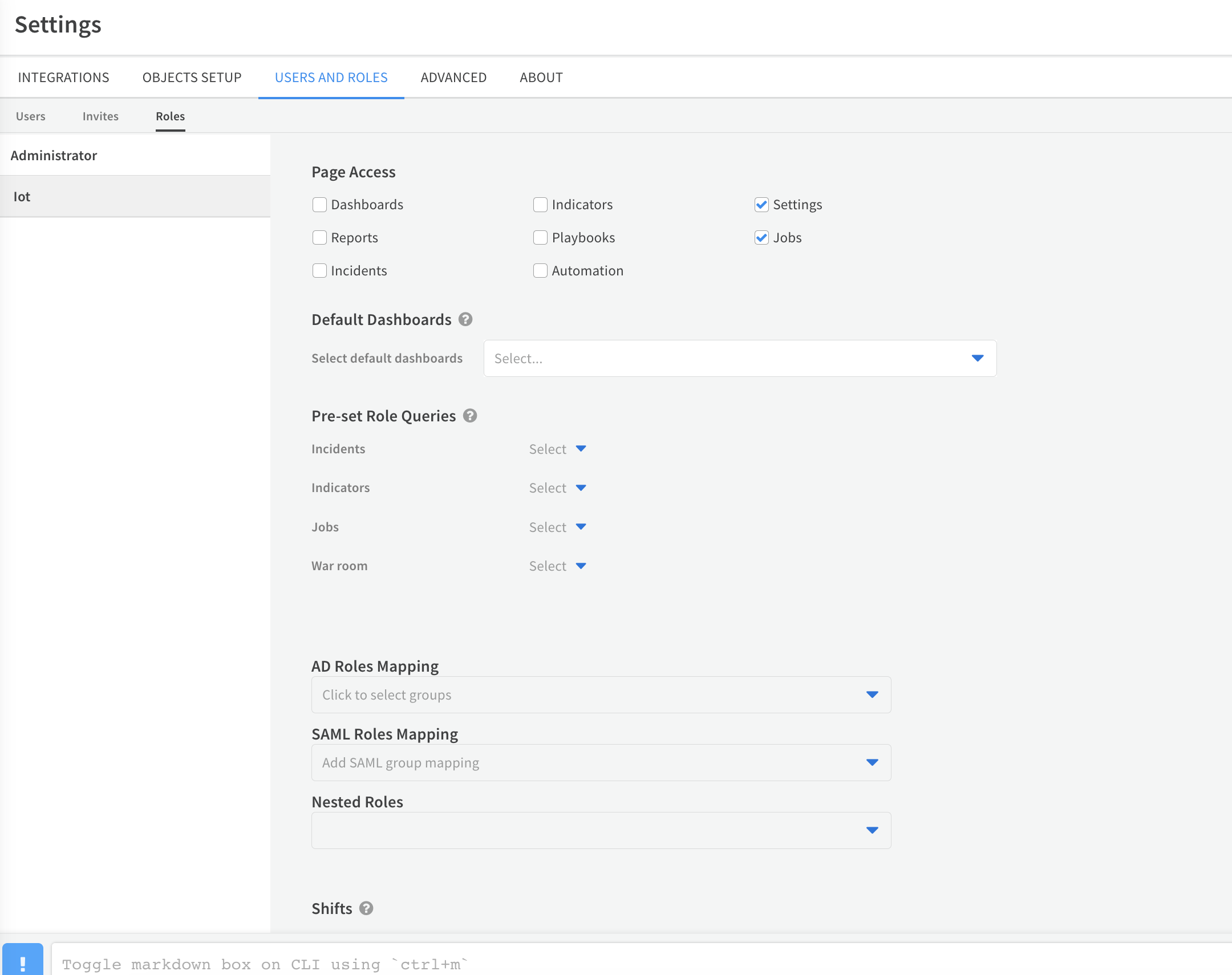The image size is (1232, 975).
Task: Go to the Users sub-tab
Action: coord(31,116)
